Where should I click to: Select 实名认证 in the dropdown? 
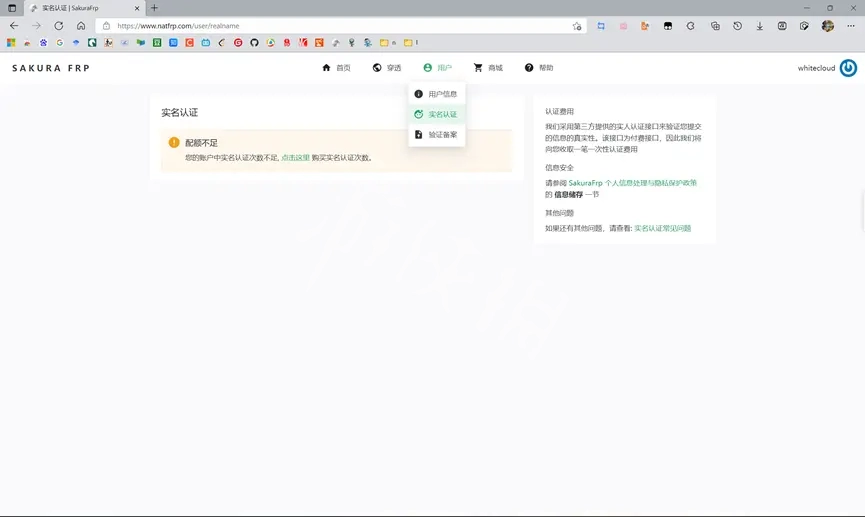[x=436, y=114]
